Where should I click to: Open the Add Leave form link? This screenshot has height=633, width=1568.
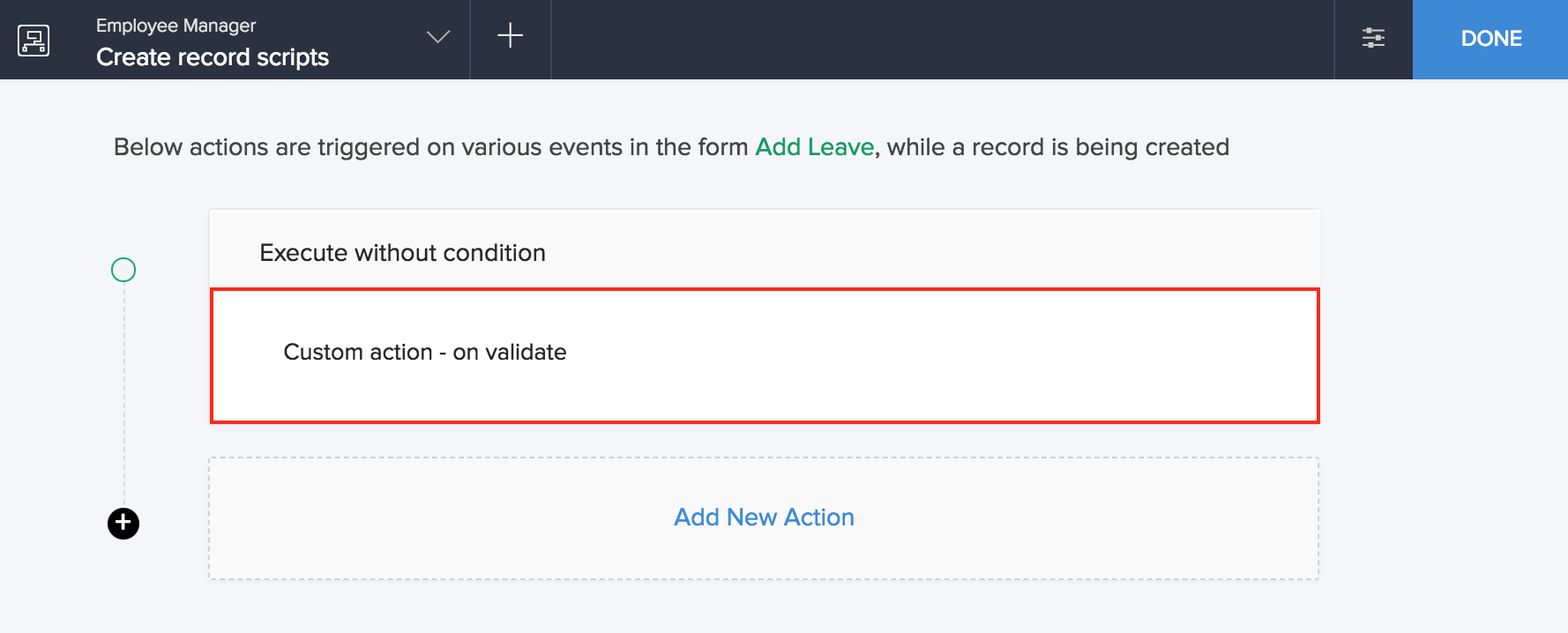814,147
